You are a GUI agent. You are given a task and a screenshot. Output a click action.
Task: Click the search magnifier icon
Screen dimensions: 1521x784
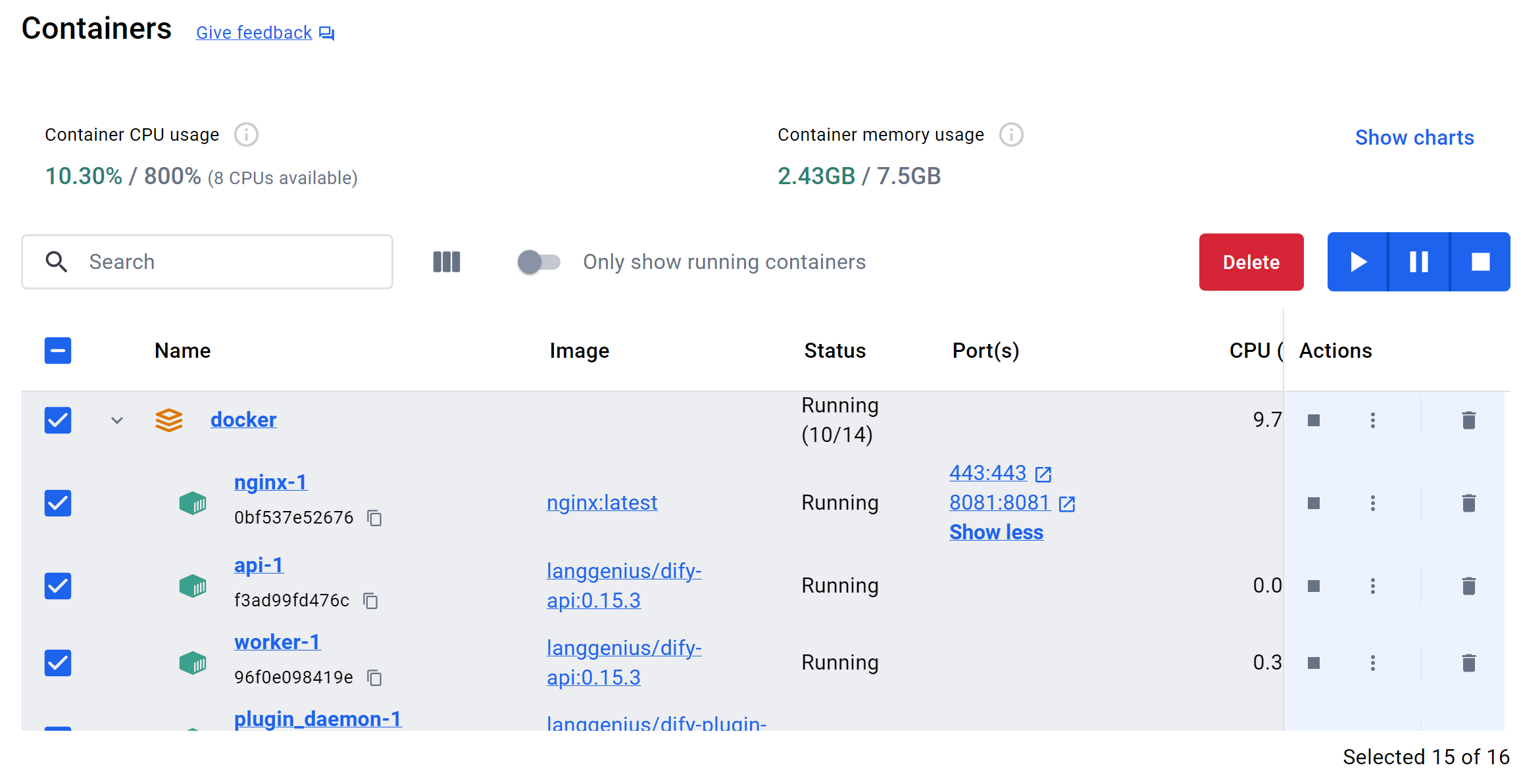coord(57,262)
